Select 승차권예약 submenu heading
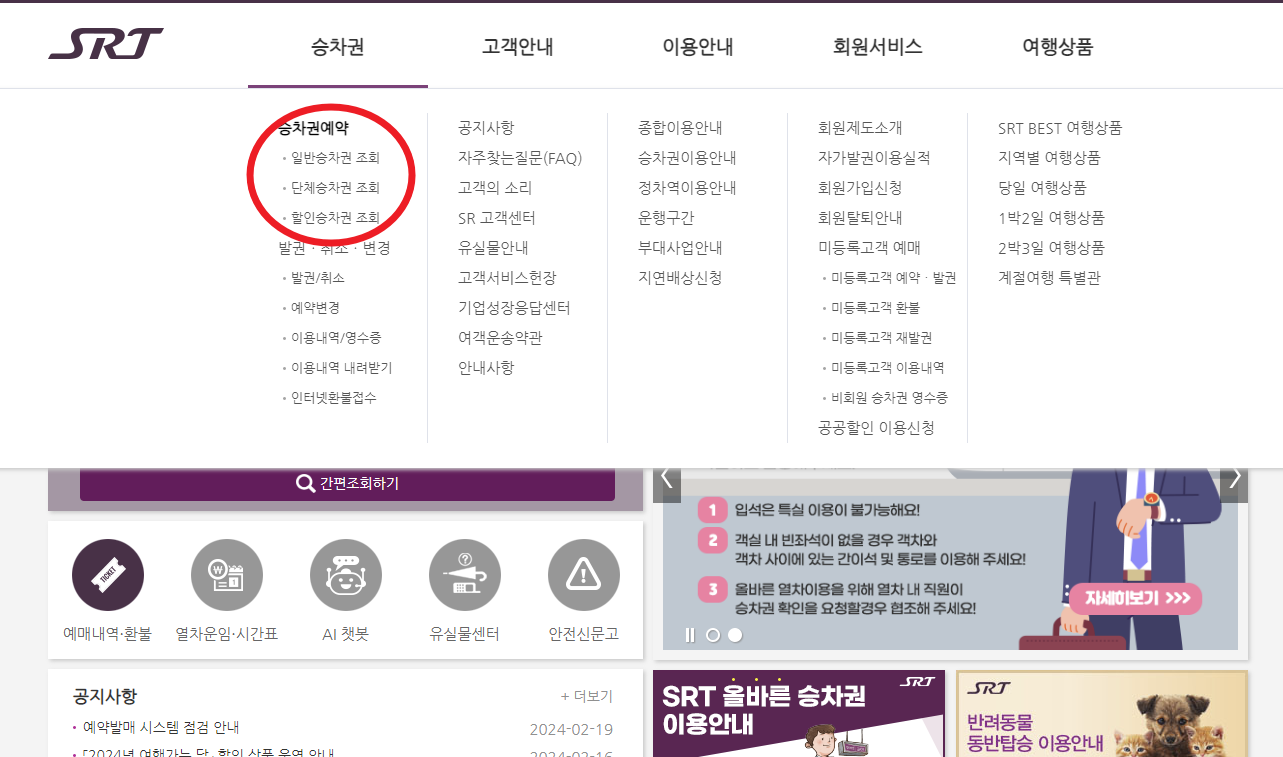Screen dimensions: 1283x757 point(314,128)
